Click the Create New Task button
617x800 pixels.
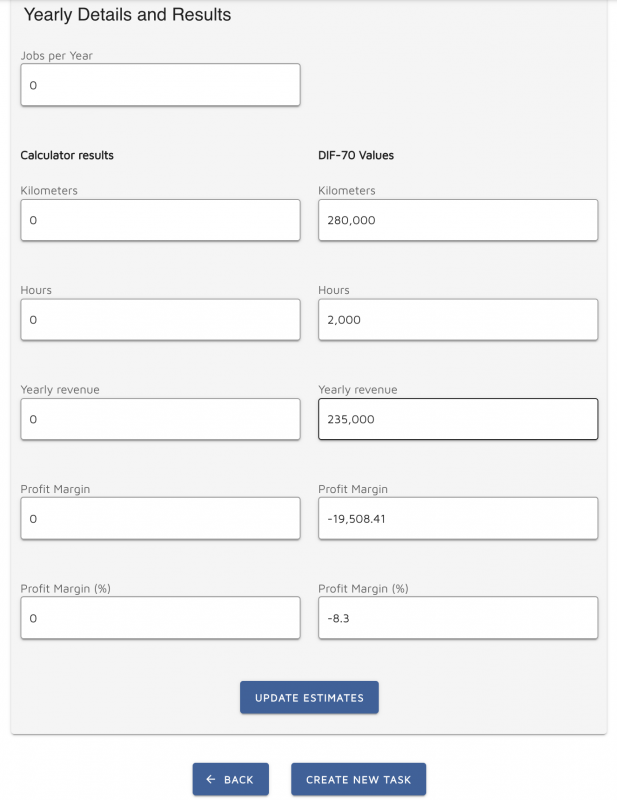click(x=358, y=779)
